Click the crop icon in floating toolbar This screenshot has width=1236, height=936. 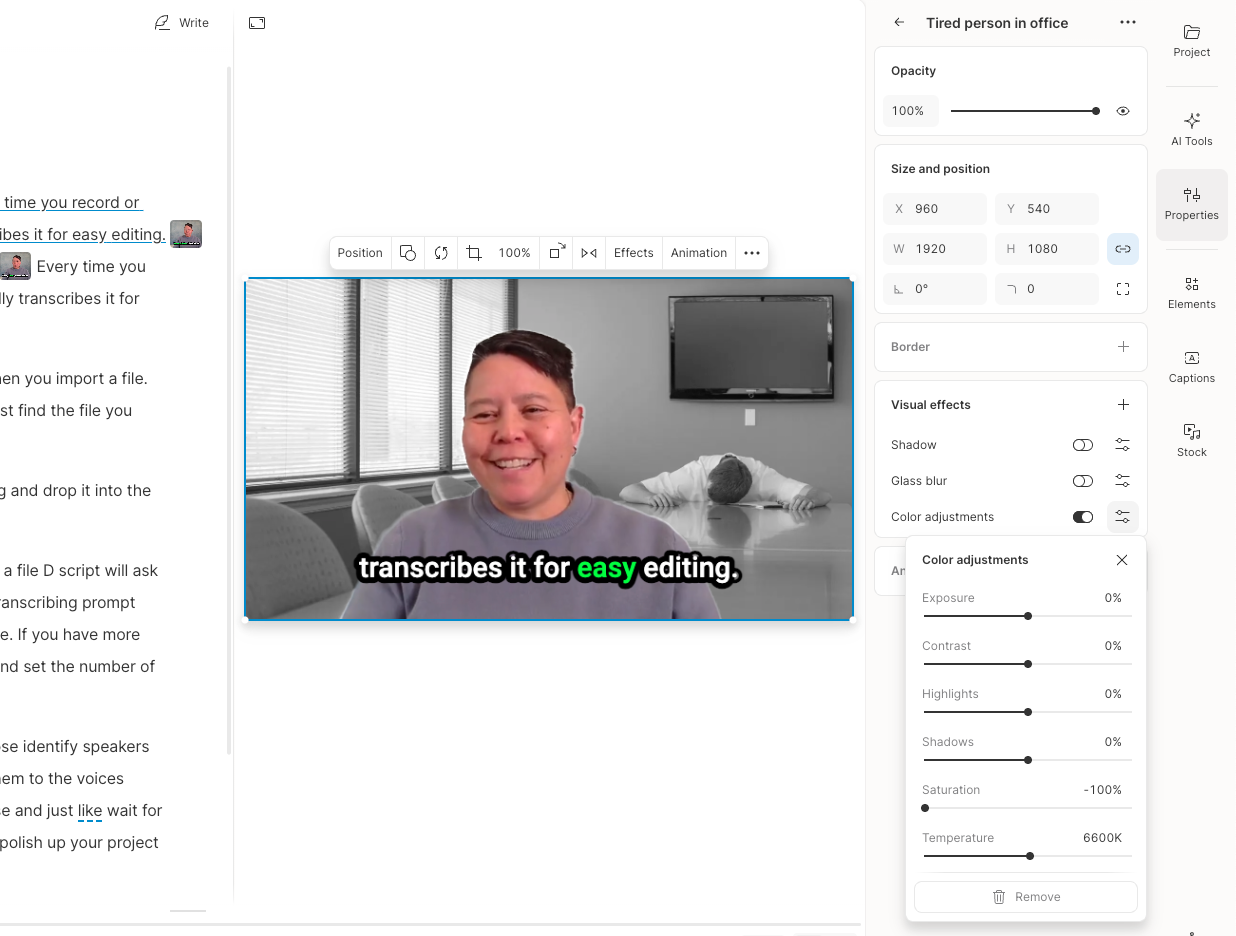pyautogui.click(x=474, y=253)
